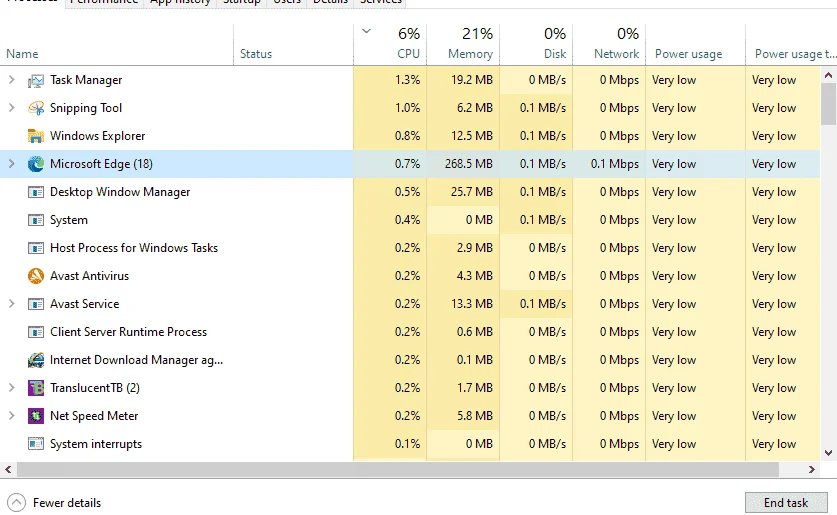Click the System interrupts icon
The width and height of the screenshot is (837, 515).
coord(36,444)
